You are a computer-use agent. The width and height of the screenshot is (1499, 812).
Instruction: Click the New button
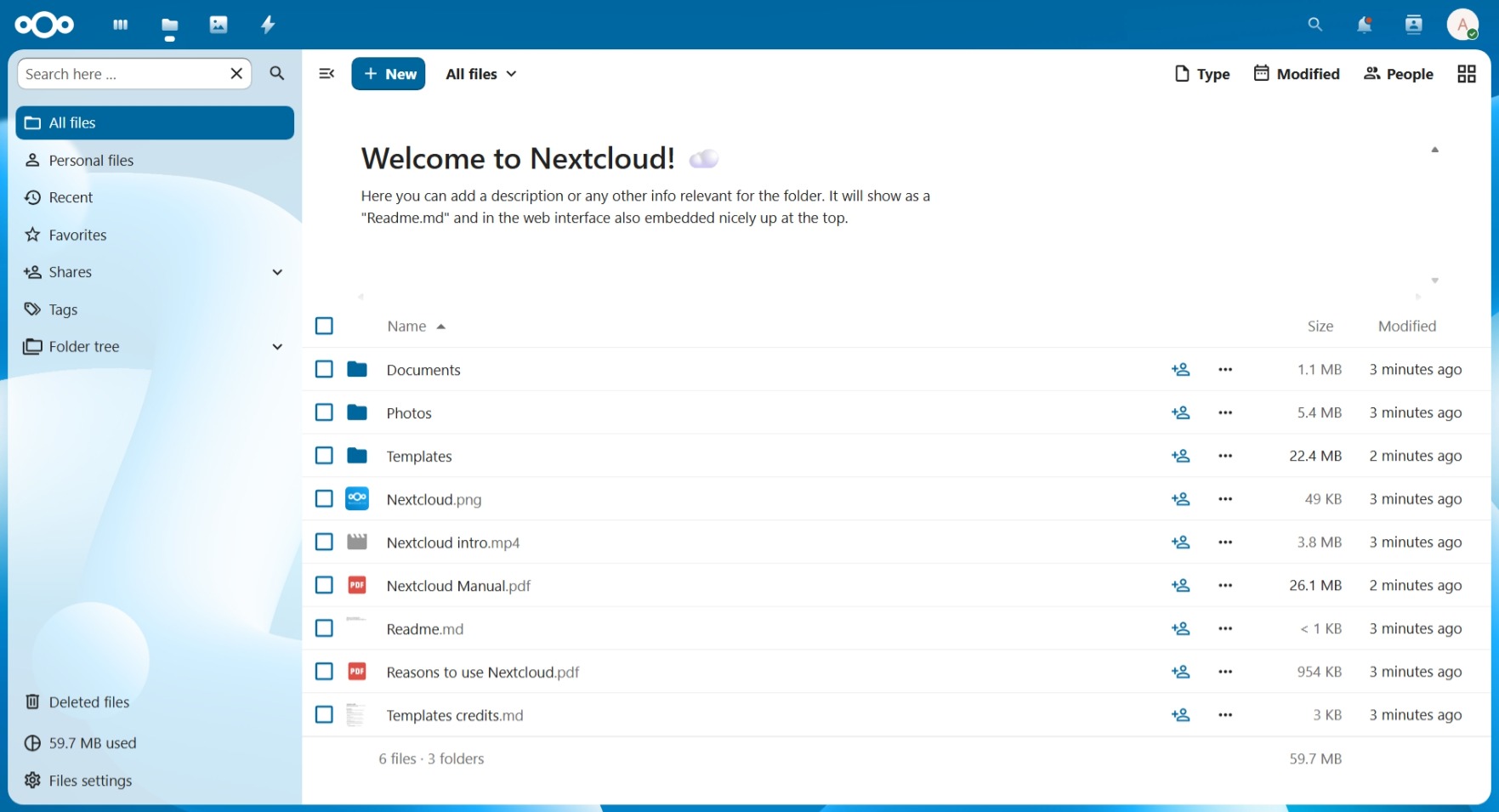click(389, 74)
